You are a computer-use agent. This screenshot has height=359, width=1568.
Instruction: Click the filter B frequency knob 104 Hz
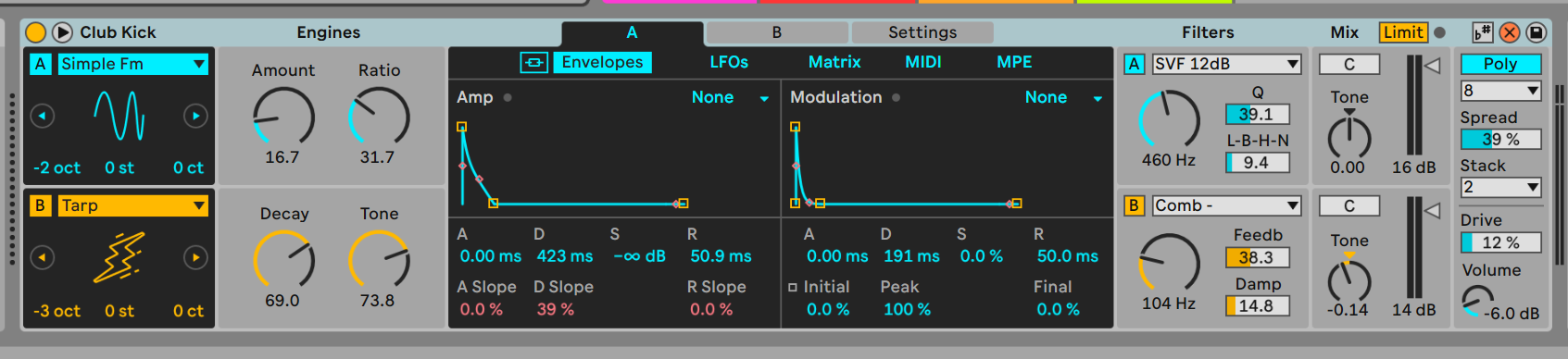coord(1169,263)
